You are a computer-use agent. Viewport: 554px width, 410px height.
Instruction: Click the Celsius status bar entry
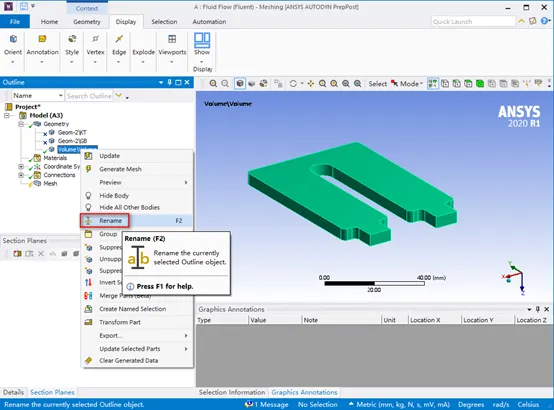point(529,404)
